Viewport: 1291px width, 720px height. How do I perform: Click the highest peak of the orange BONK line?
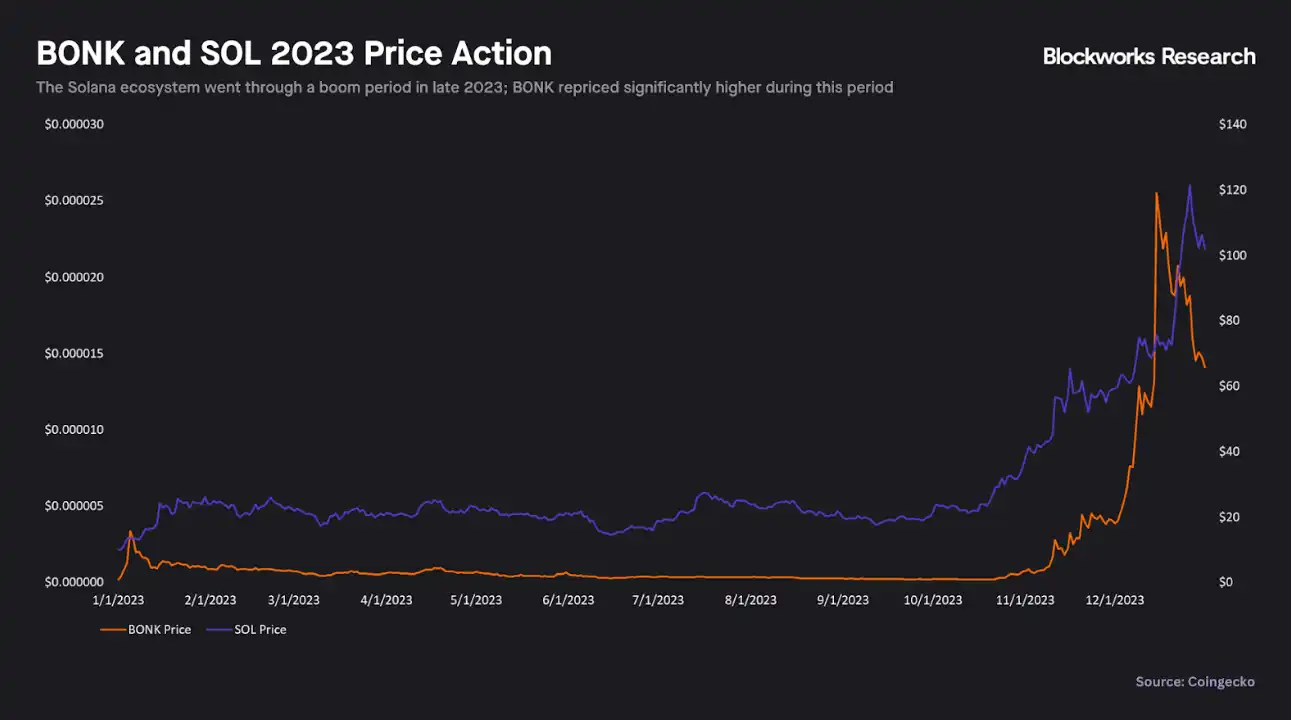tap(1157, 193)
